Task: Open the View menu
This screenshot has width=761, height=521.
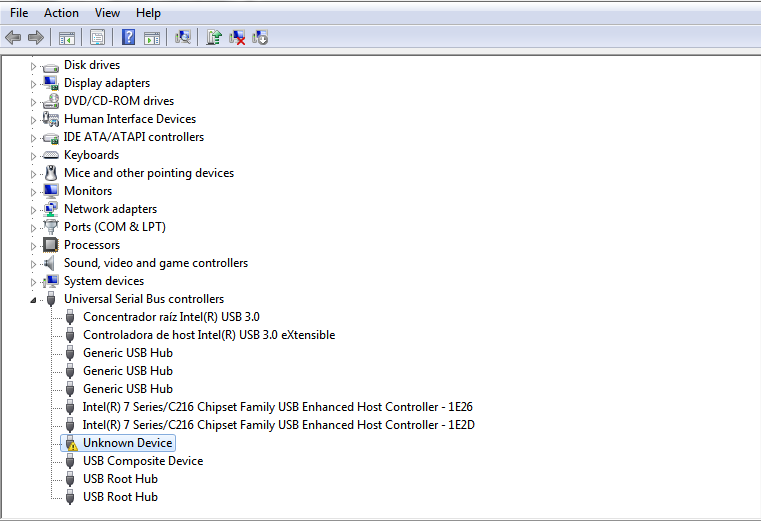Action: point(107,13)
